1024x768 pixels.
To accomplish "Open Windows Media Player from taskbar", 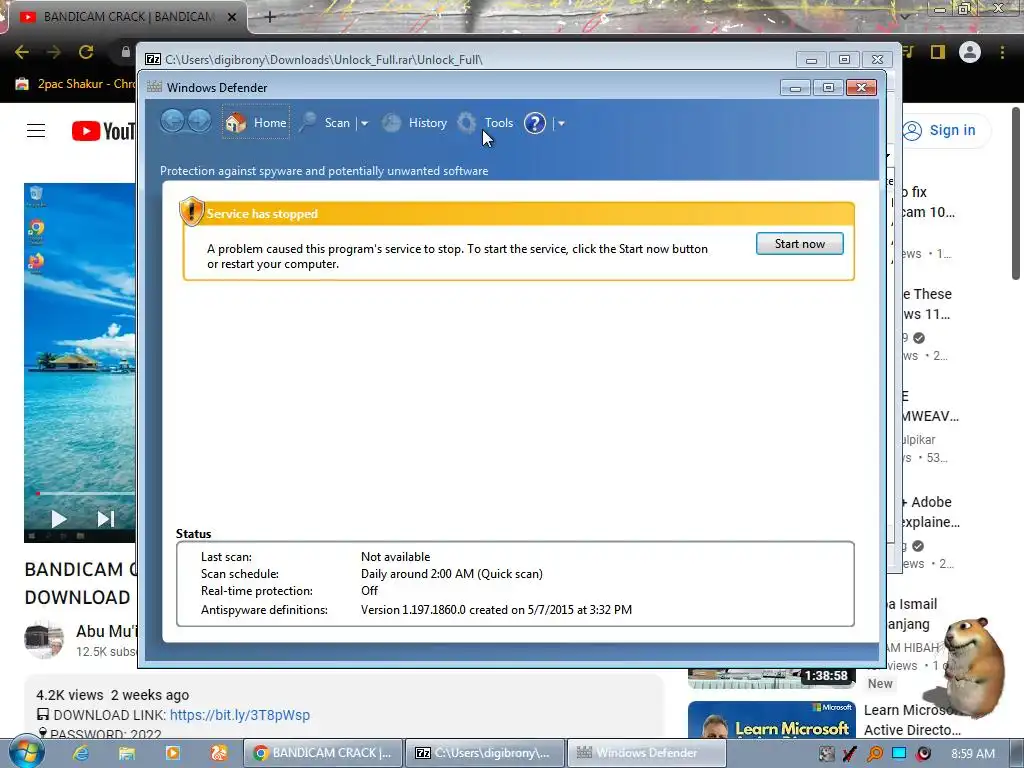I will [x=172, y=753].
